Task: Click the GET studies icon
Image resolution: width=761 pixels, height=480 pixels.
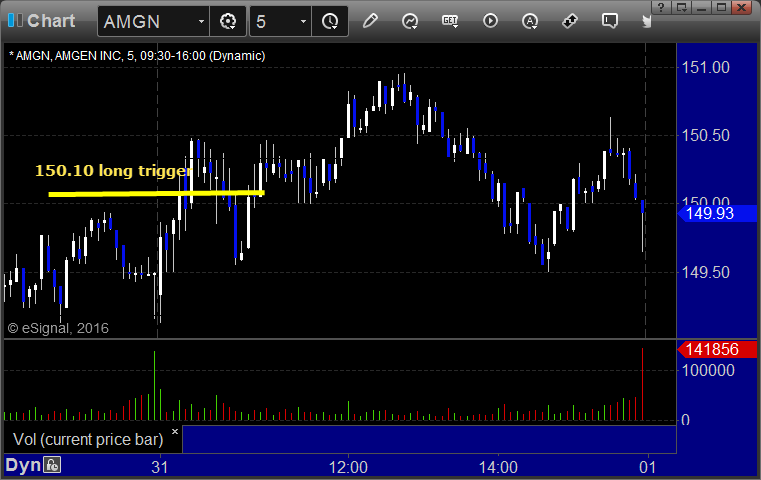Action: (x=450, y=21)
